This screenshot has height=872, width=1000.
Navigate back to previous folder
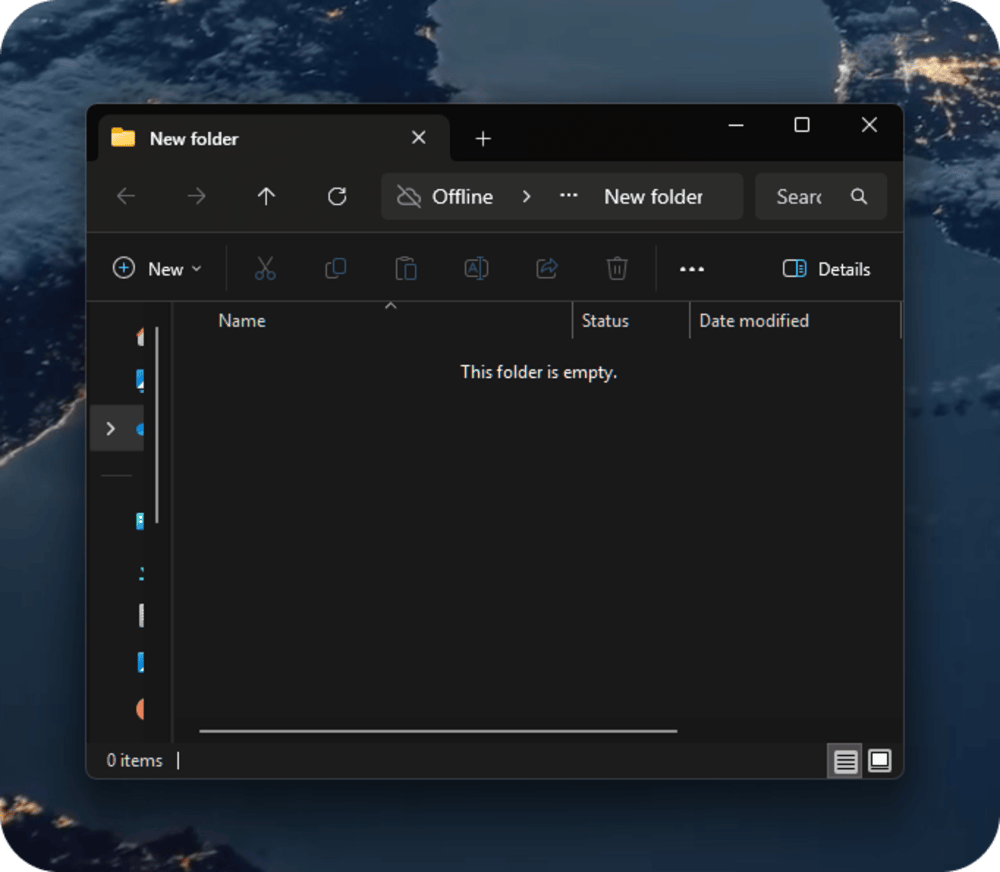(126, 197)
